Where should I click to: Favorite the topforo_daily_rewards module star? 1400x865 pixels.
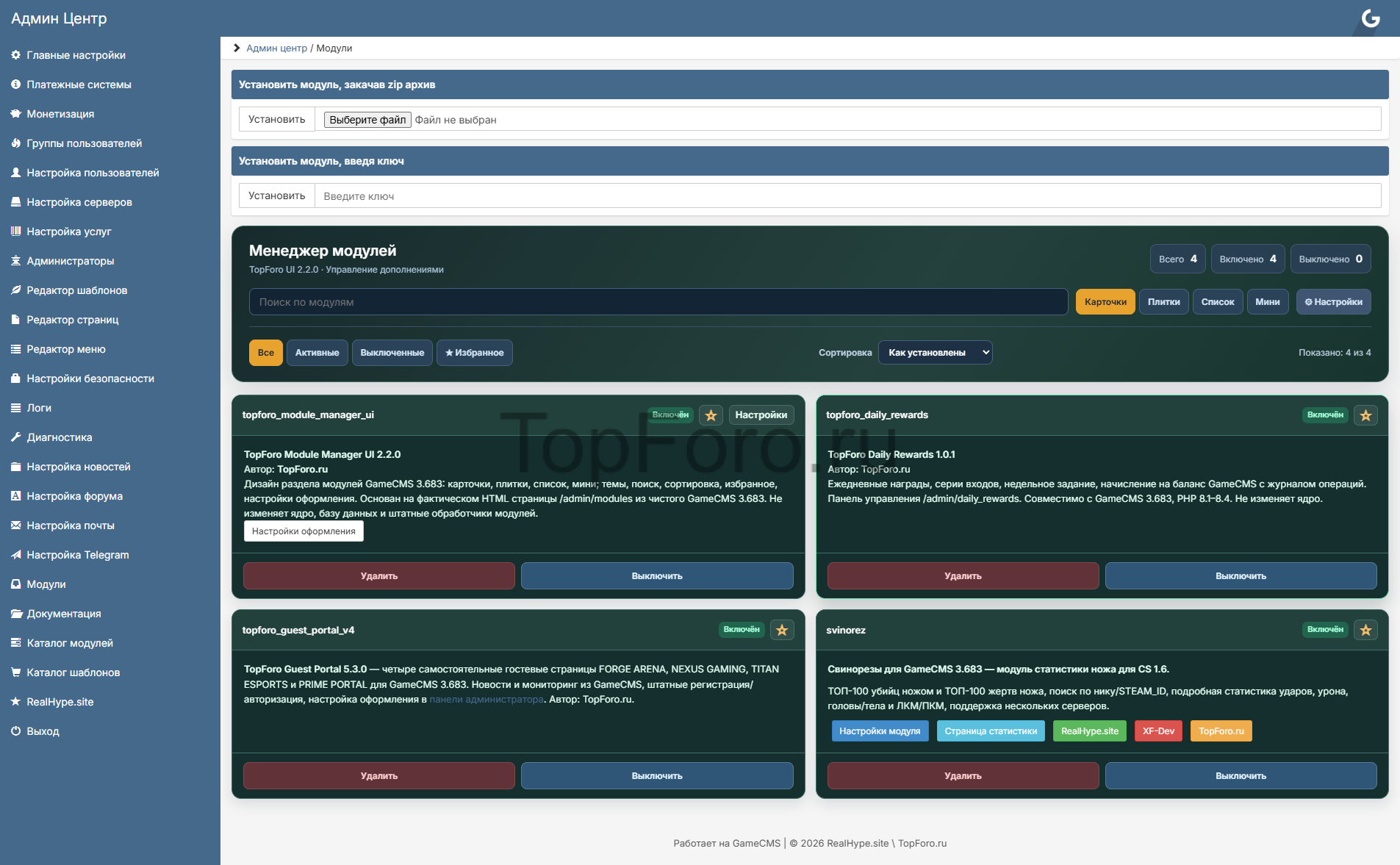click(x=1365, y=415)
